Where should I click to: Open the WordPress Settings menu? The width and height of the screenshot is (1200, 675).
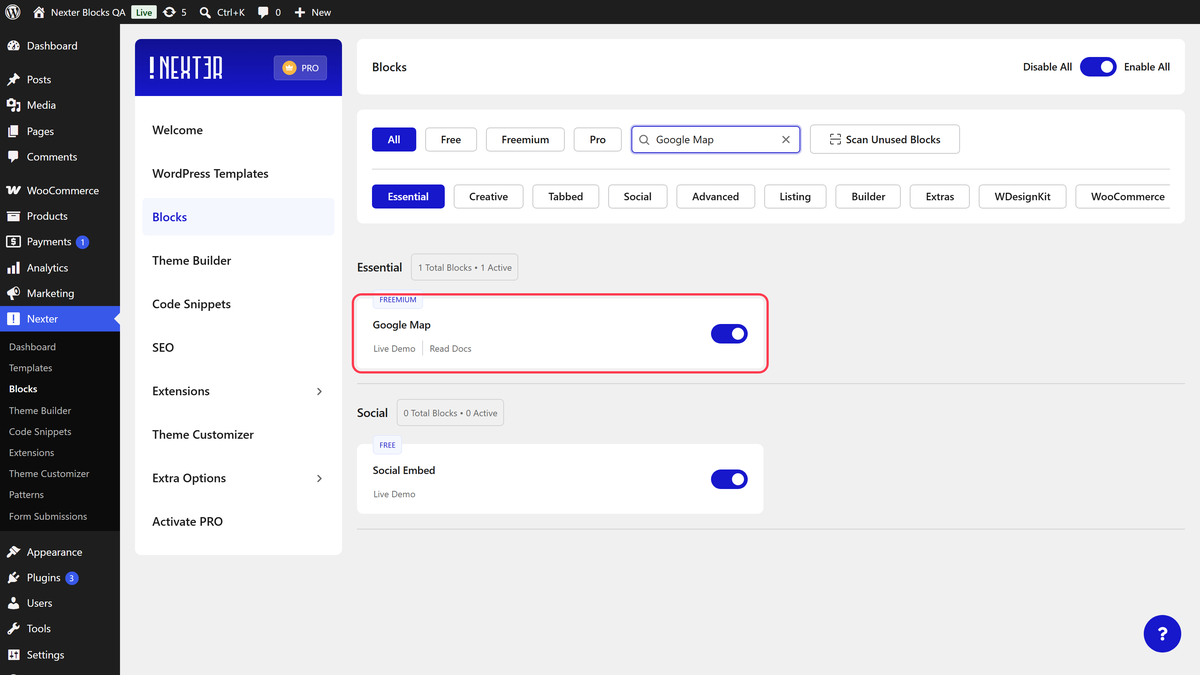pyautogui.click(x=60, y=655)
